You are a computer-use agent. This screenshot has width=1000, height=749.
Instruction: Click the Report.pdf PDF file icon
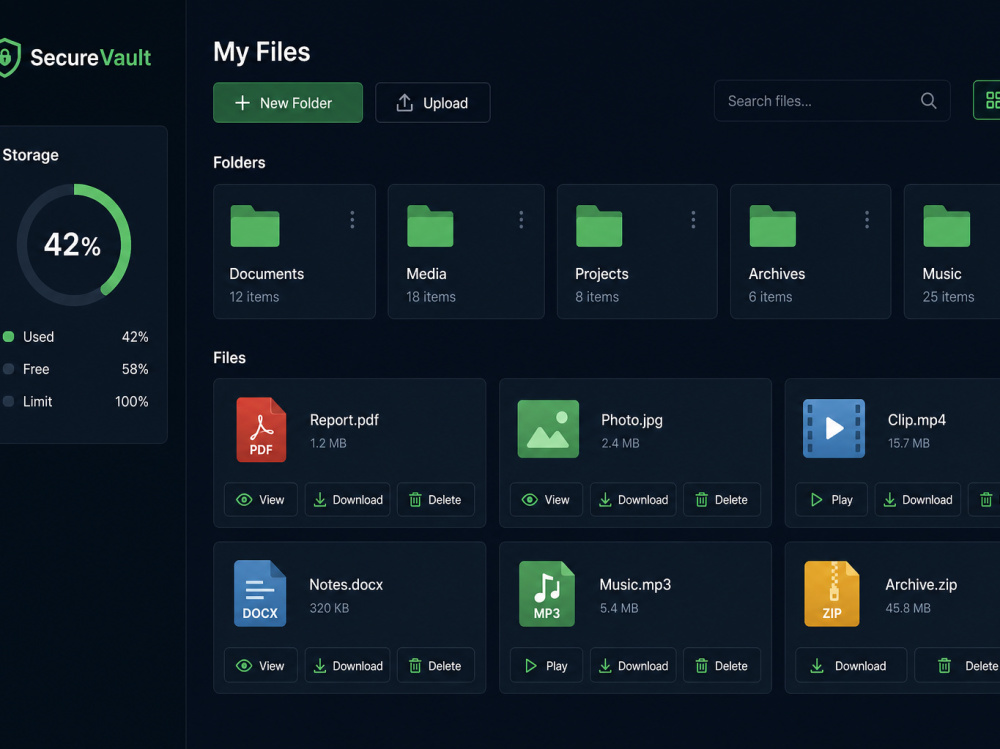click(x=261, y=429)
